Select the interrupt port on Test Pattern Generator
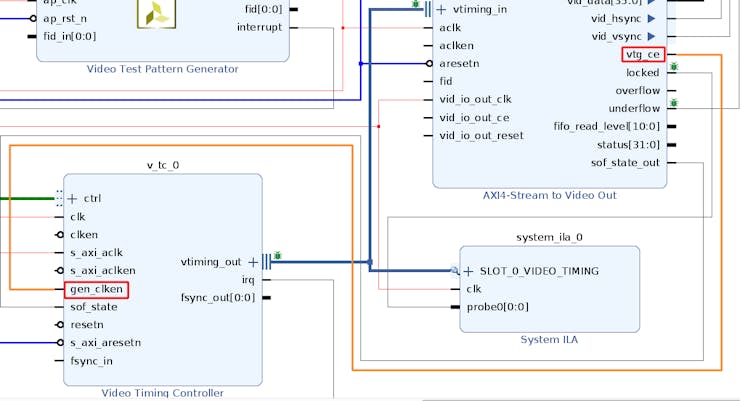 coord(260,27)
